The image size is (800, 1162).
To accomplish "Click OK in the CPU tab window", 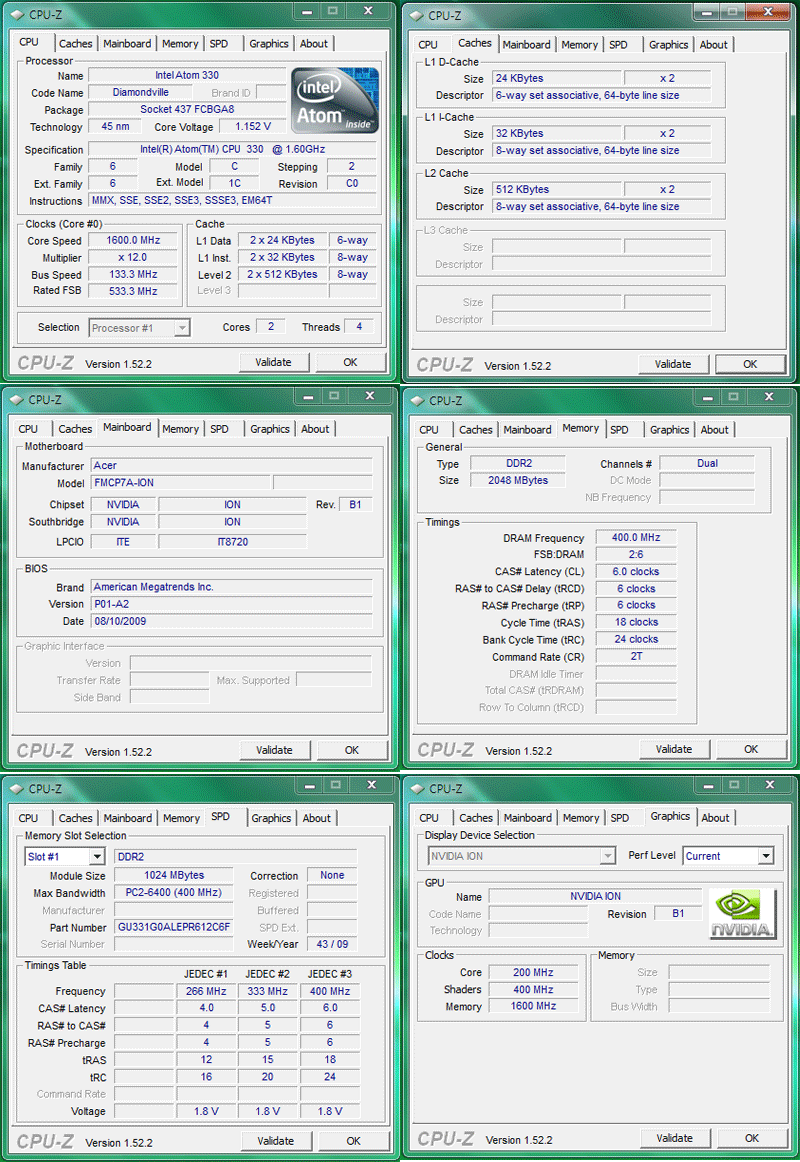I will pyautogui.click(x=350, y=362).
